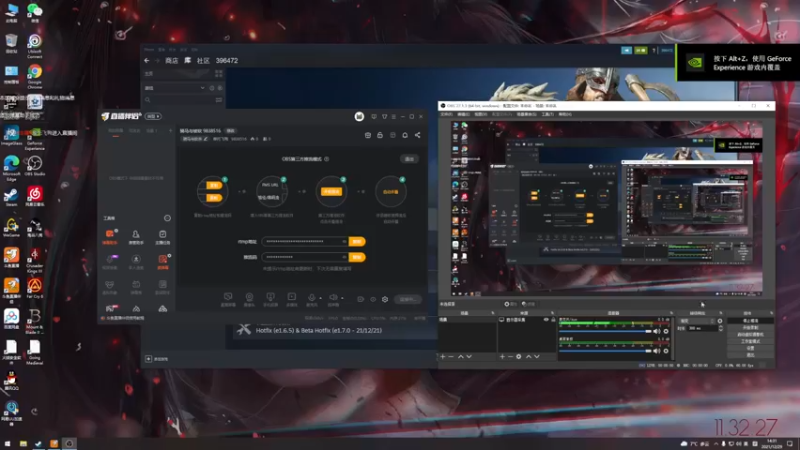This screenshot has height=450, width=800.
Task: Click add source plus in OBS sources panel
Action: click(502, 357)
